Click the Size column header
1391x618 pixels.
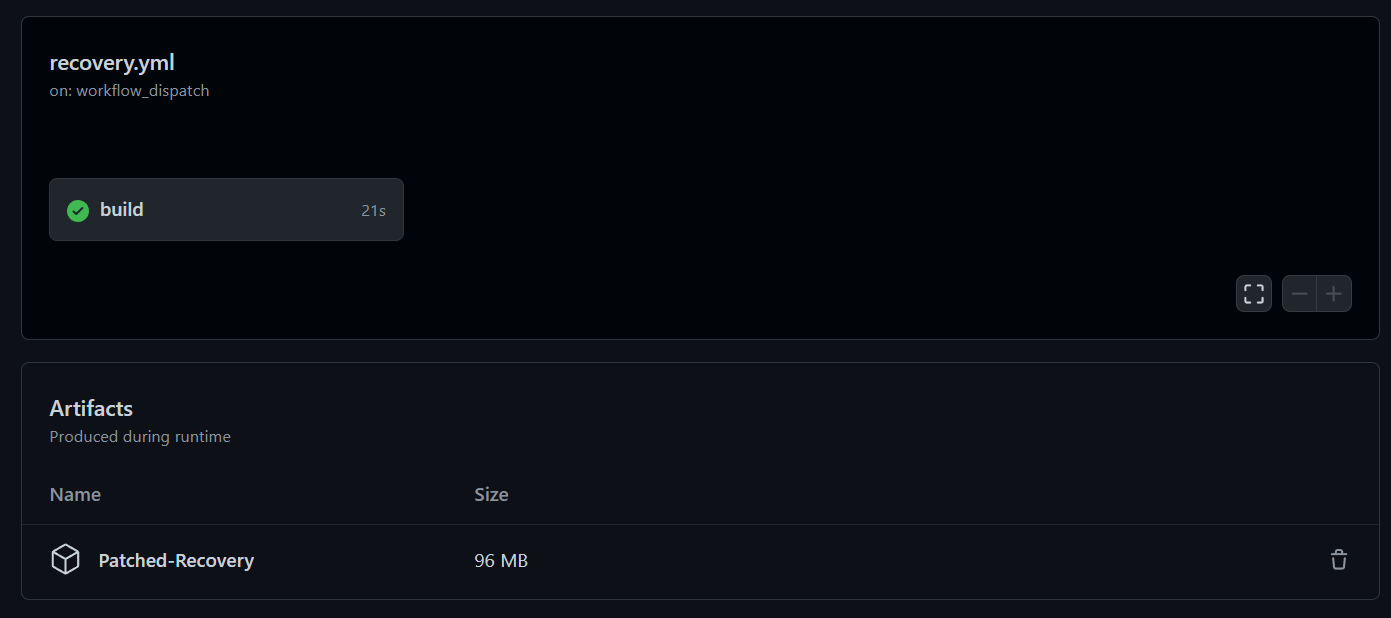point(491,494)
